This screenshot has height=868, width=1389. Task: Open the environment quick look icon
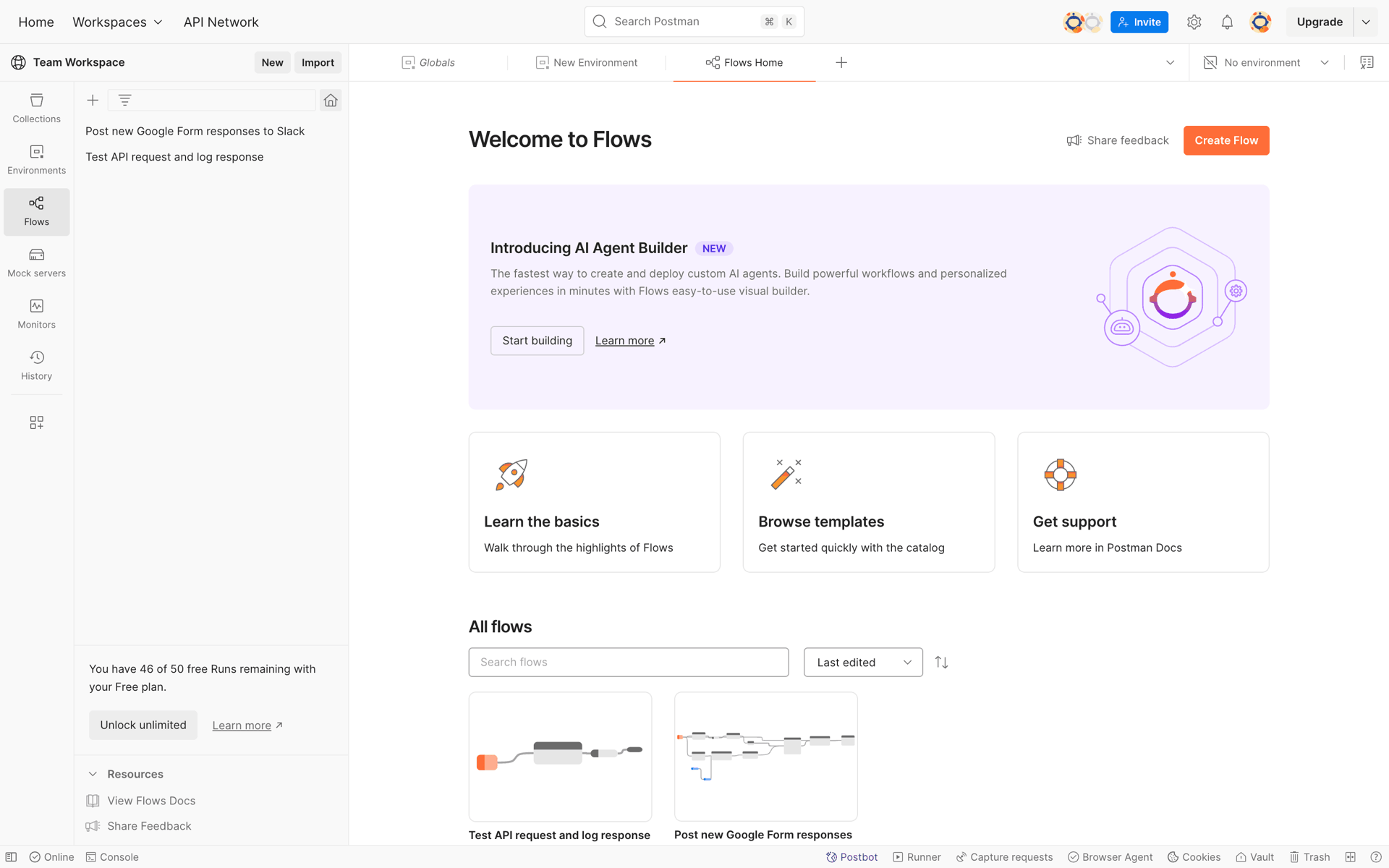tap(1367, 62)
